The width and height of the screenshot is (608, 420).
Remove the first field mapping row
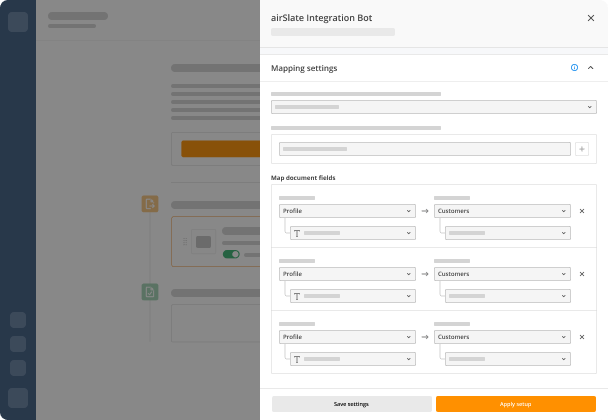pyautogui.click(x=582, y=211)
